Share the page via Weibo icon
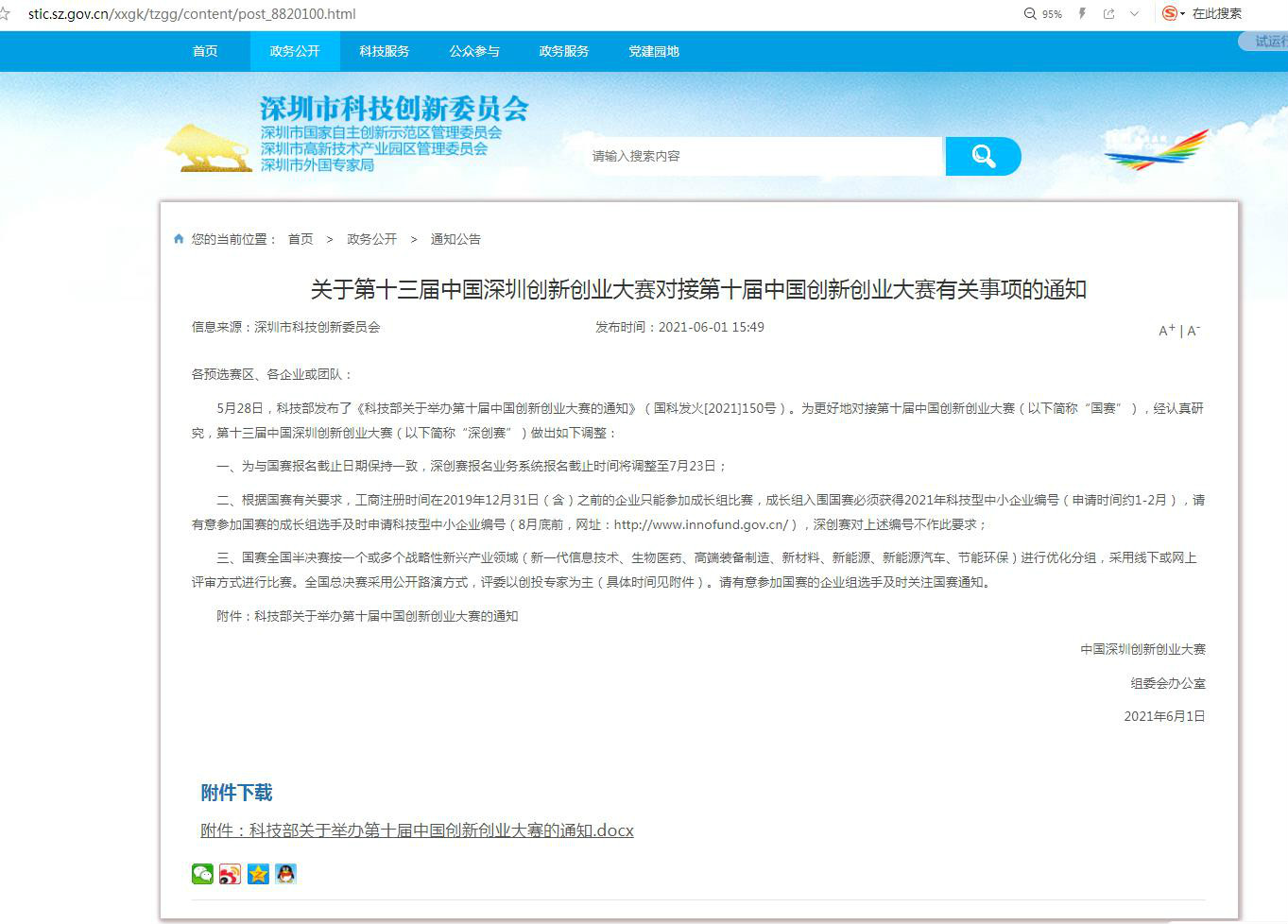Viewport: 1288px width, 924px height. [230, 874]
